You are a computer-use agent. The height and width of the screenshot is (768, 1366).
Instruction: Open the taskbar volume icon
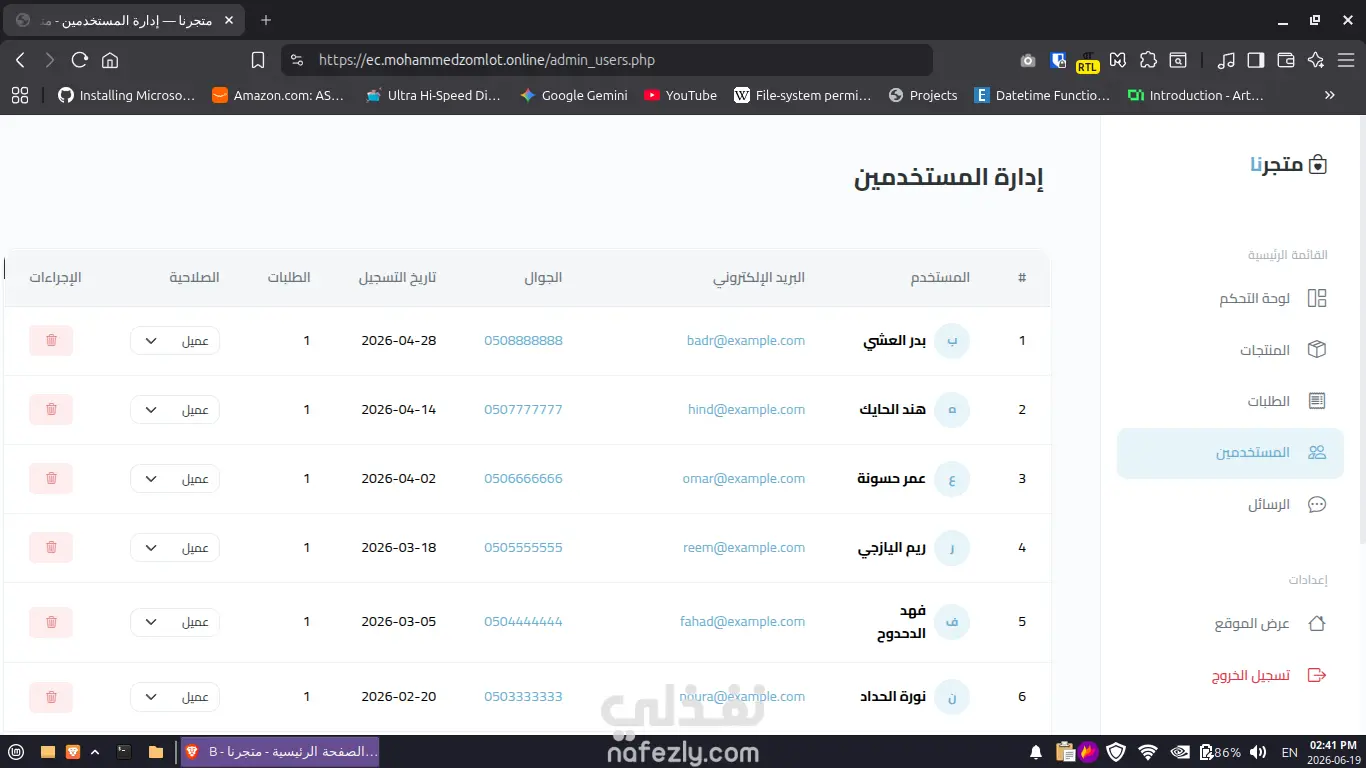coord(1258,752)
